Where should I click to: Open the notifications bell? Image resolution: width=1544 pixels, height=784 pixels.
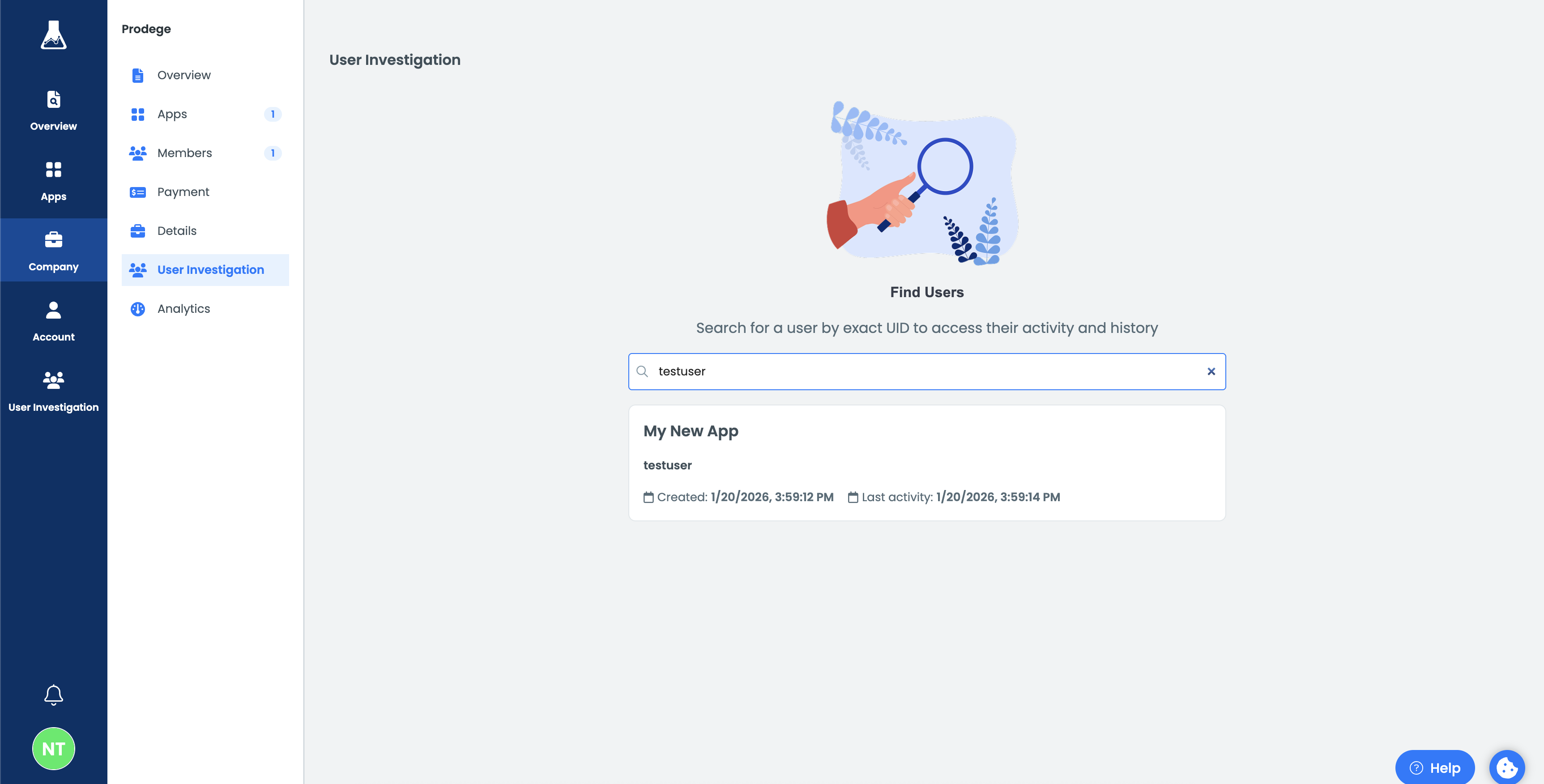[x=53, y=695]
